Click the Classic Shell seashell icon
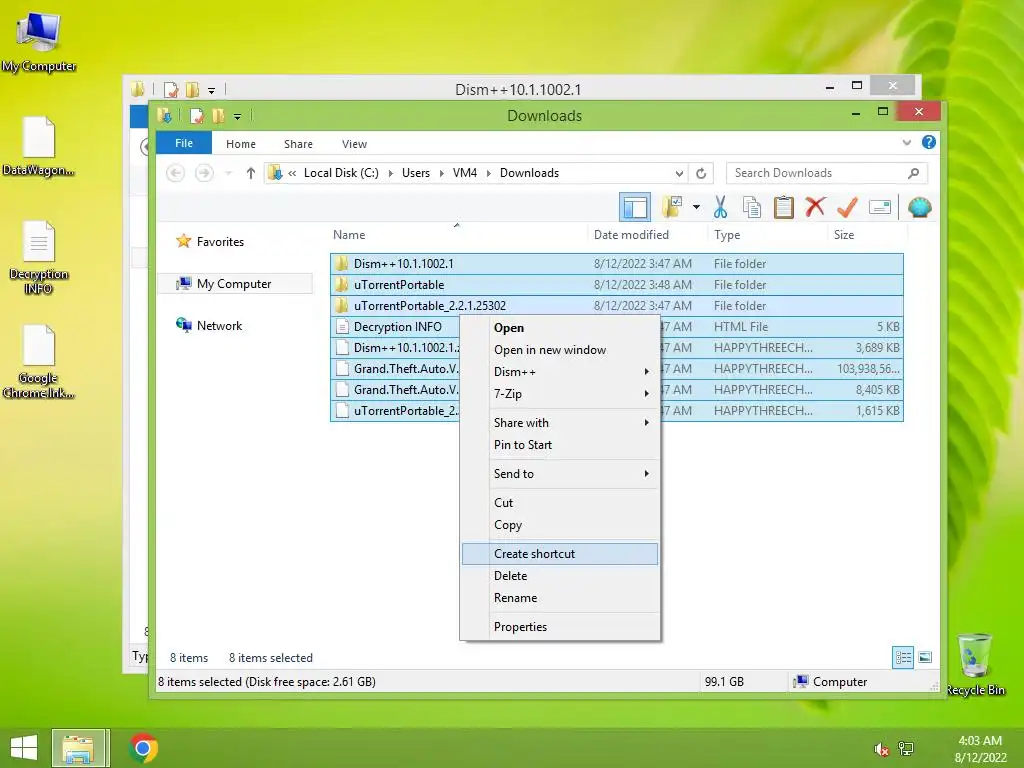1024x768 pixels. point(920,208)
